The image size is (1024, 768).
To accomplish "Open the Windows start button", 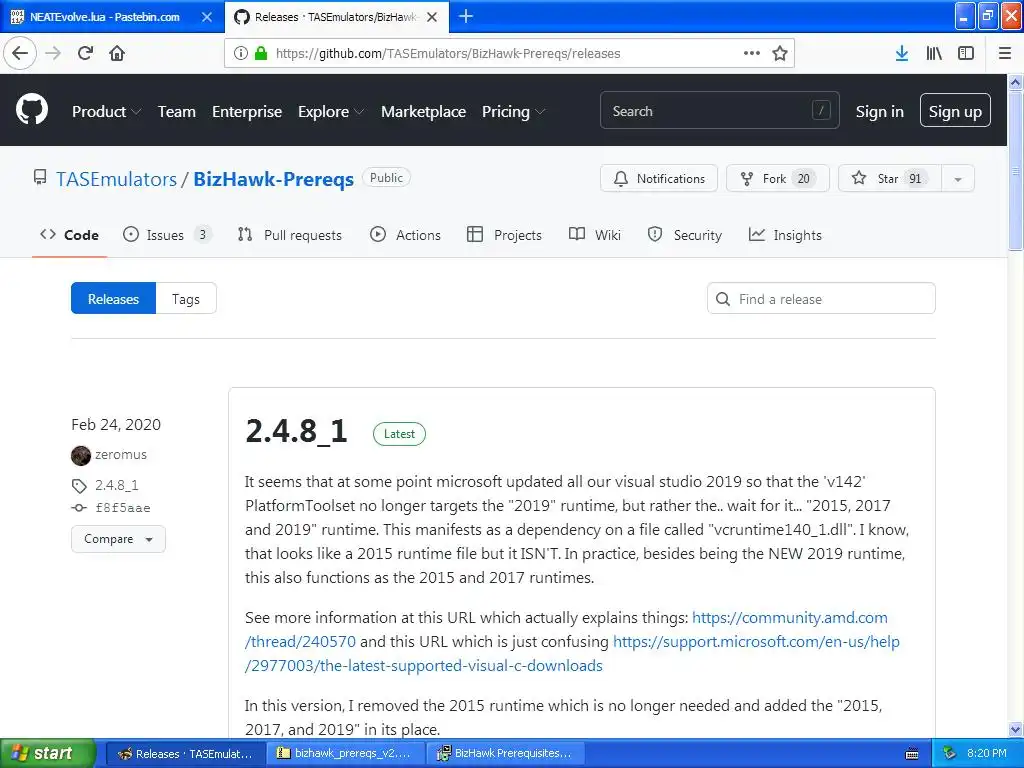I will [x=48, y=753].
